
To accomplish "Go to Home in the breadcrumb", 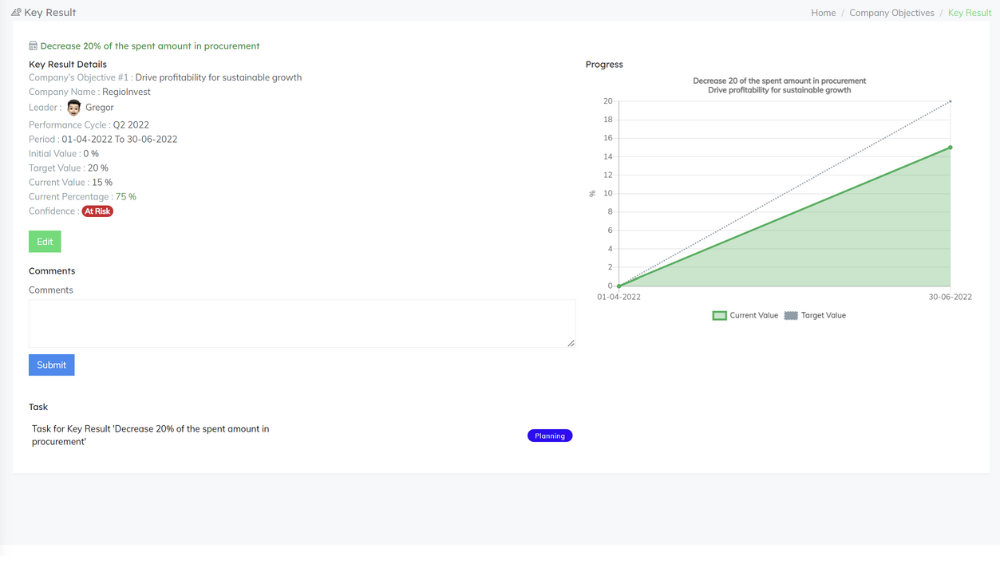I will click(x=823, y=13).
